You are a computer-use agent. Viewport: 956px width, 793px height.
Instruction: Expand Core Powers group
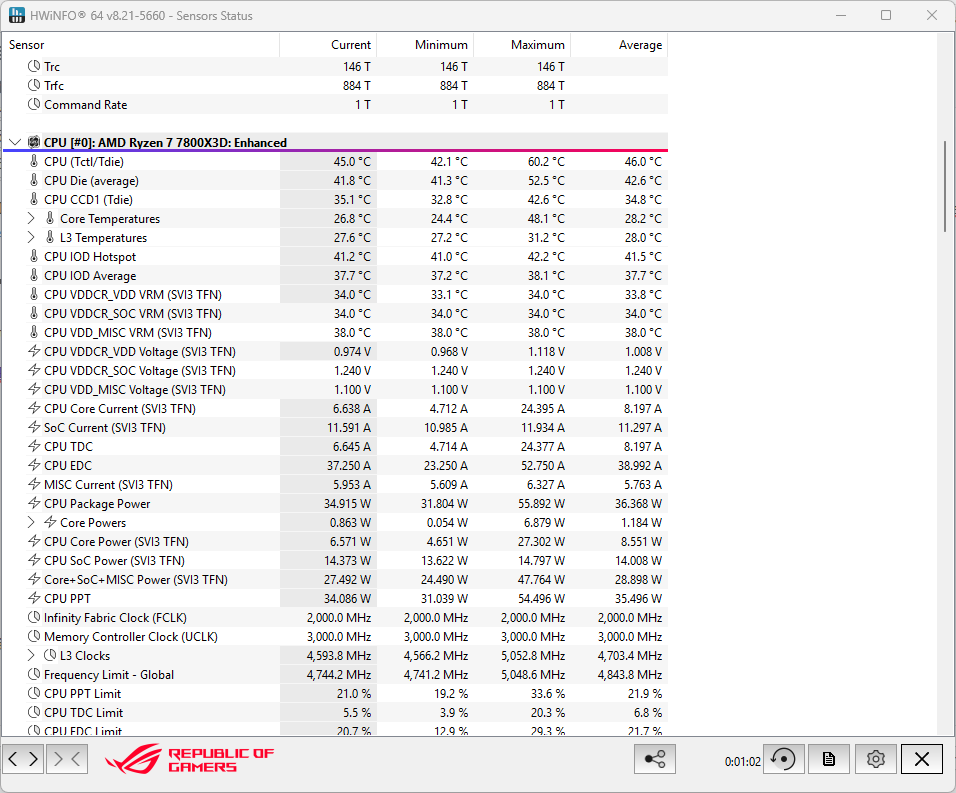31,522
